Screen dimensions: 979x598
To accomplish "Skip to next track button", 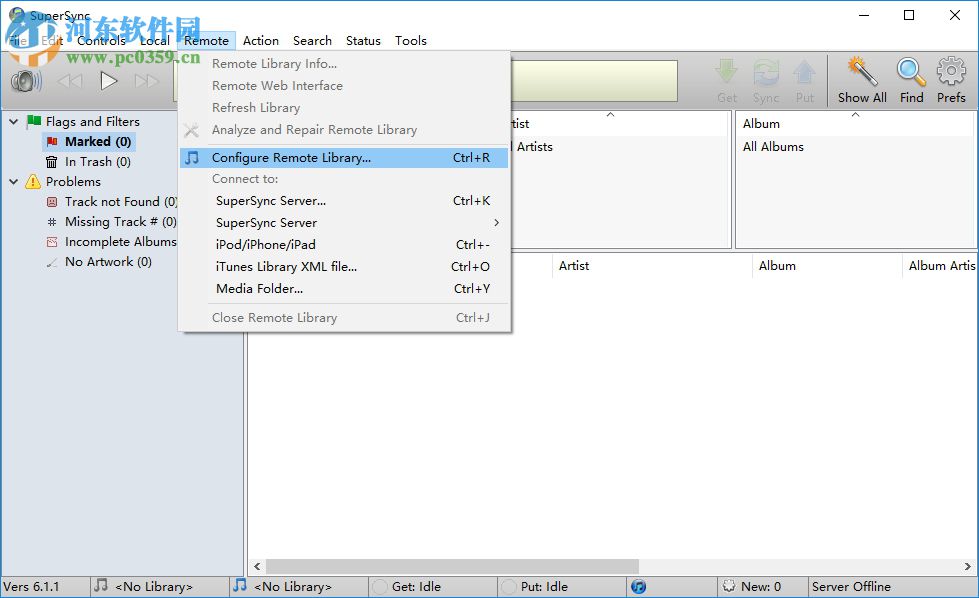I will pyautogui.click(x=147, y=81).
